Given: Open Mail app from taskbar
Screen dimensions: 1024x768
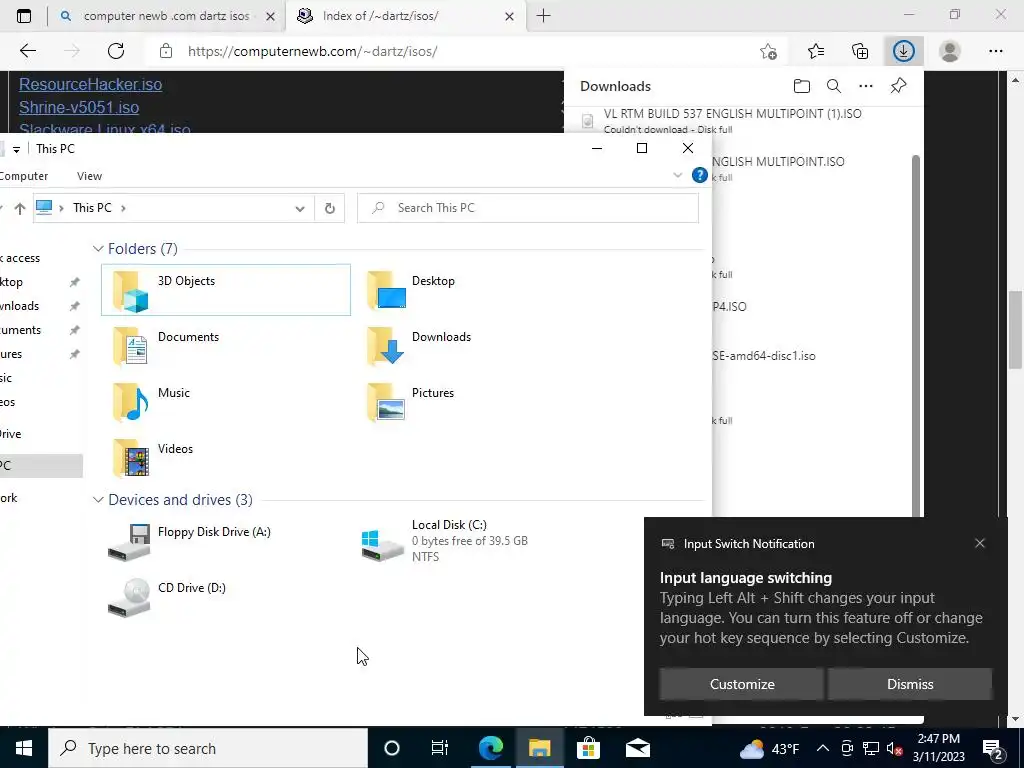Looking at the screenshot, I should (x=637, y=748).
